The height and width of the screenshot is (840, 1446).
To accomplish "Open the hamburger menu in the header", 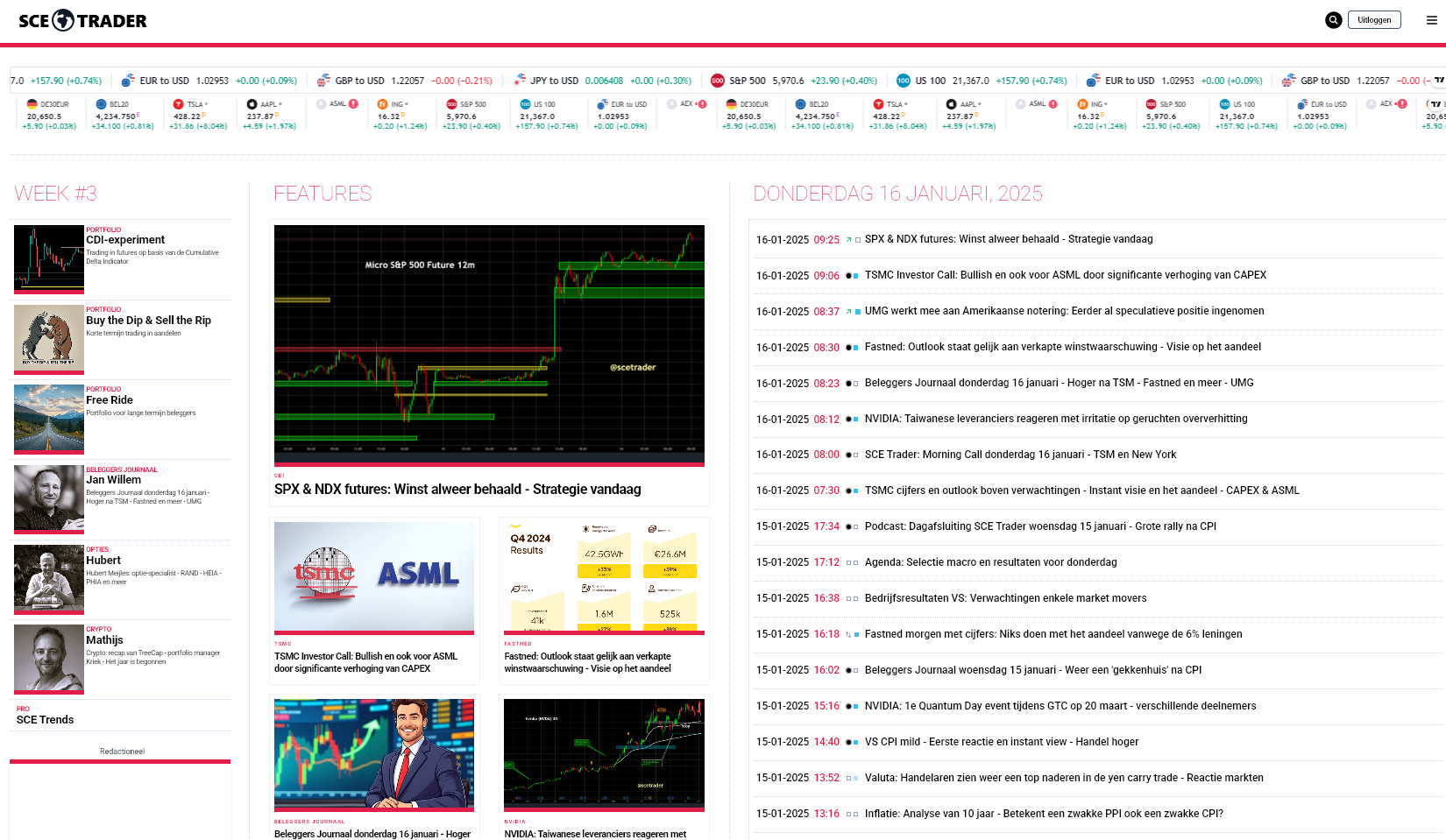I will click(1432, 20).
